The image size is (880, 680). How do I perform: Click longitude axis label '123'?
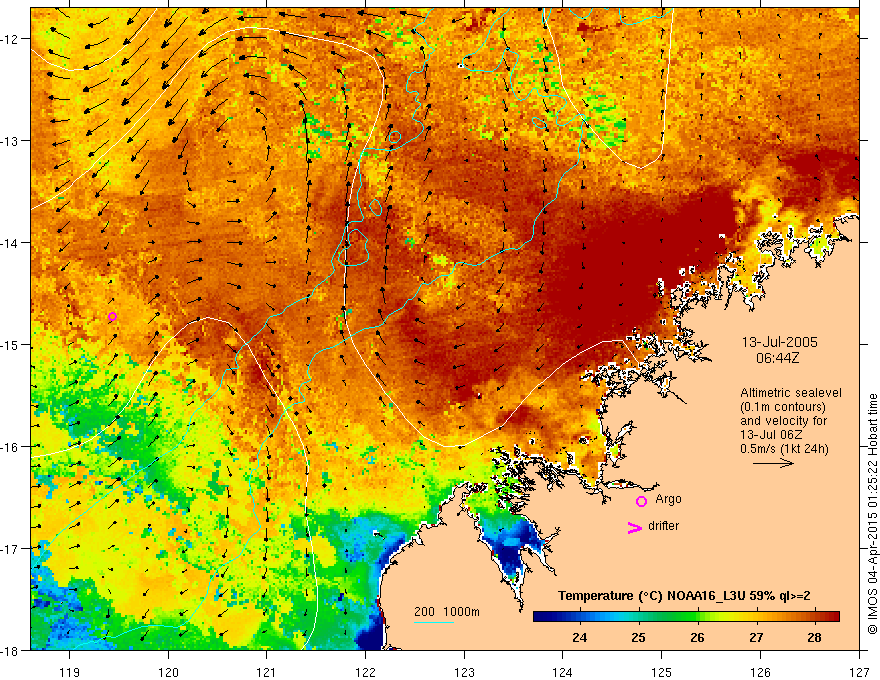465,672
